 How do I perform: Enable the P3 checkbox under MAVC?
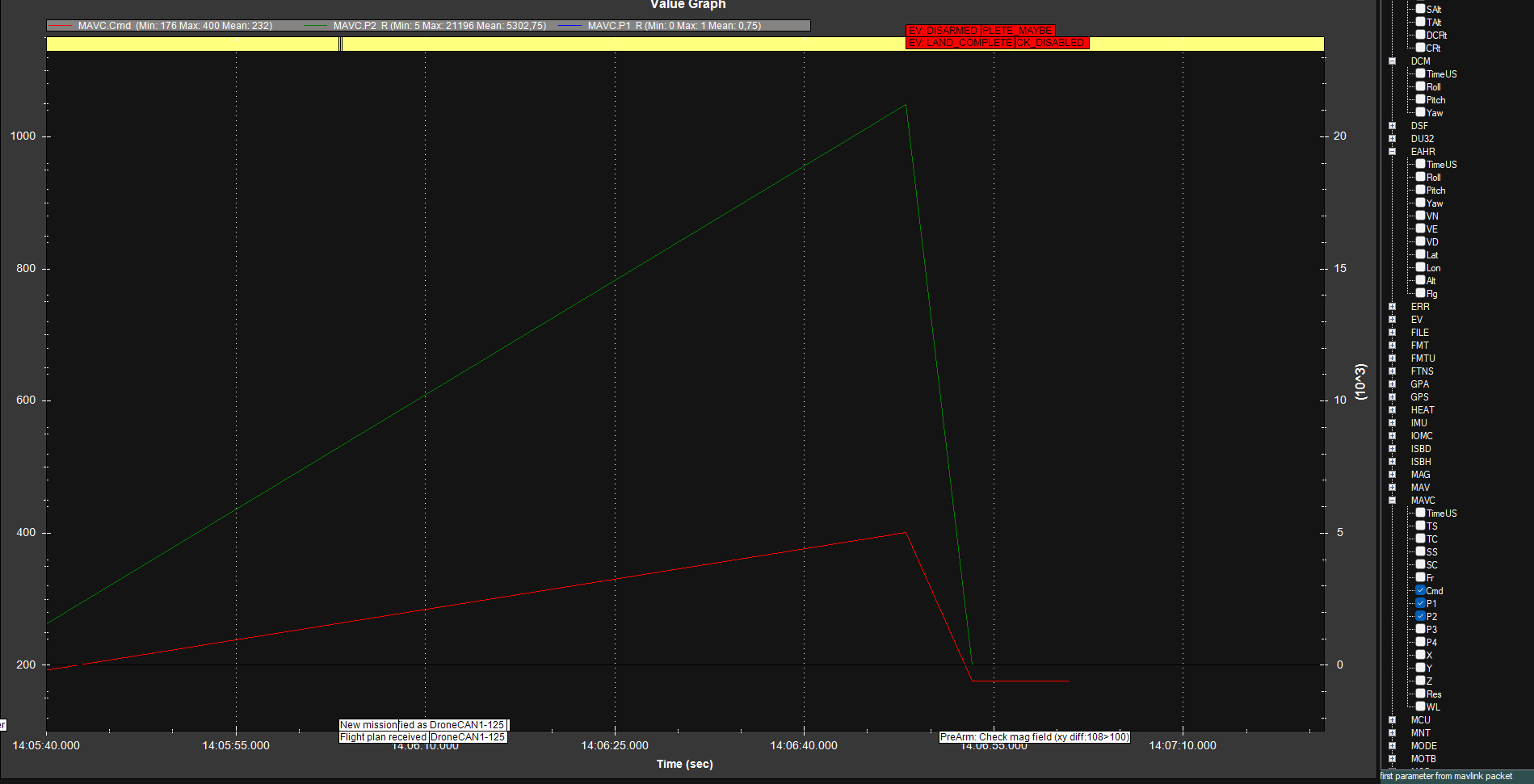(x=1420, y=630)
